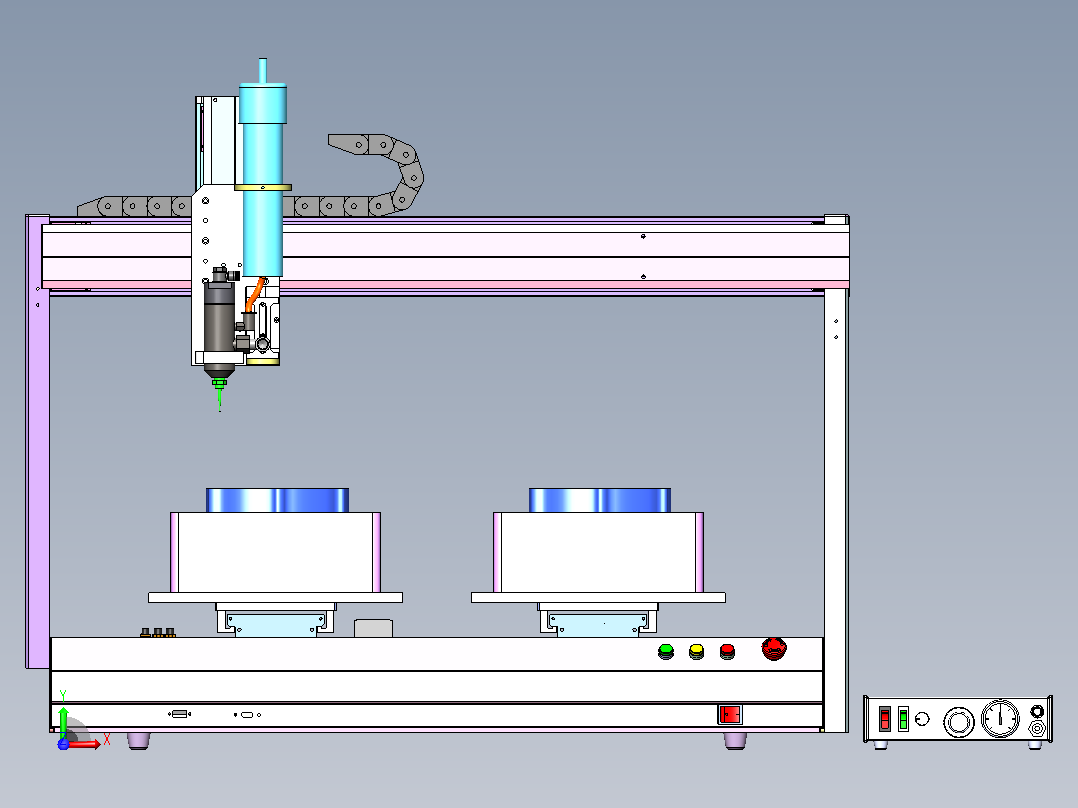Select the red emergency stop mushroom button
1078x808 pixels.
[x=774, y=648]
